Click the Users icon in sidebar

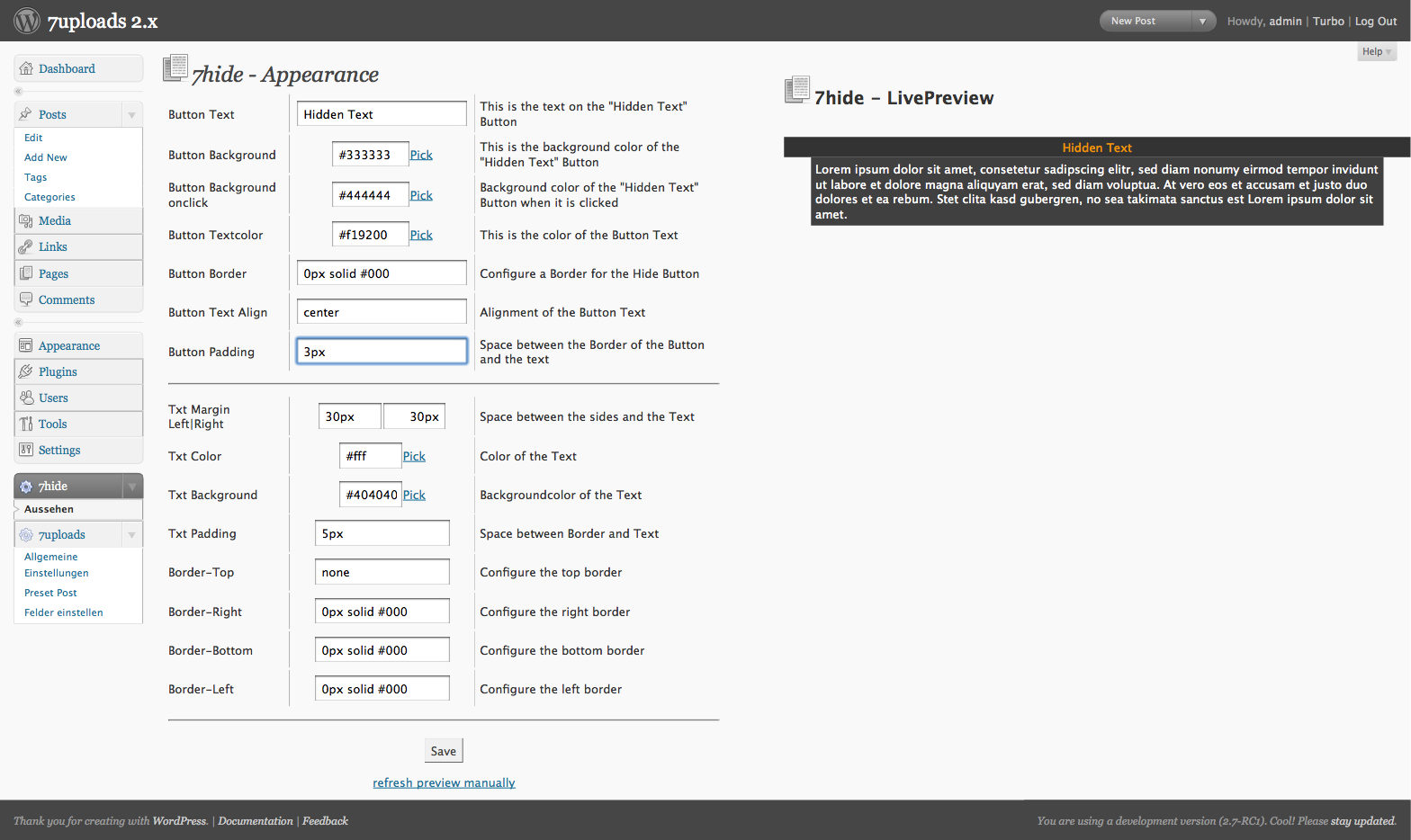click(26, 398)
